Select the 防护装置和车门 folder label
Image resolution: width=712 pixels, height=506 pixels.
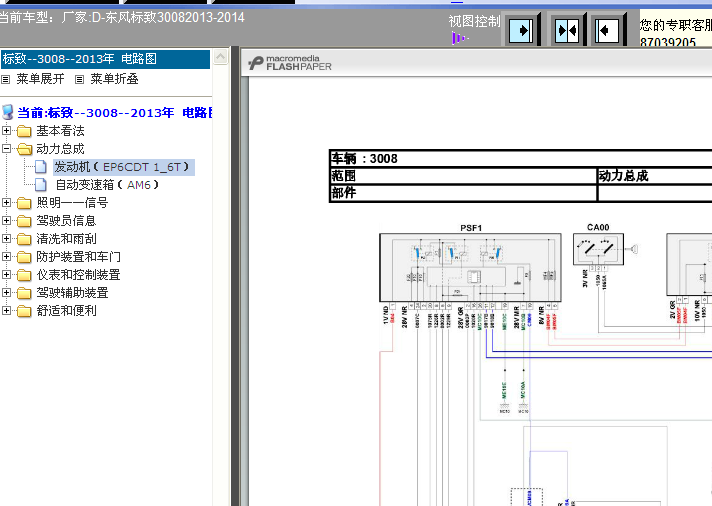pos(79,257)
